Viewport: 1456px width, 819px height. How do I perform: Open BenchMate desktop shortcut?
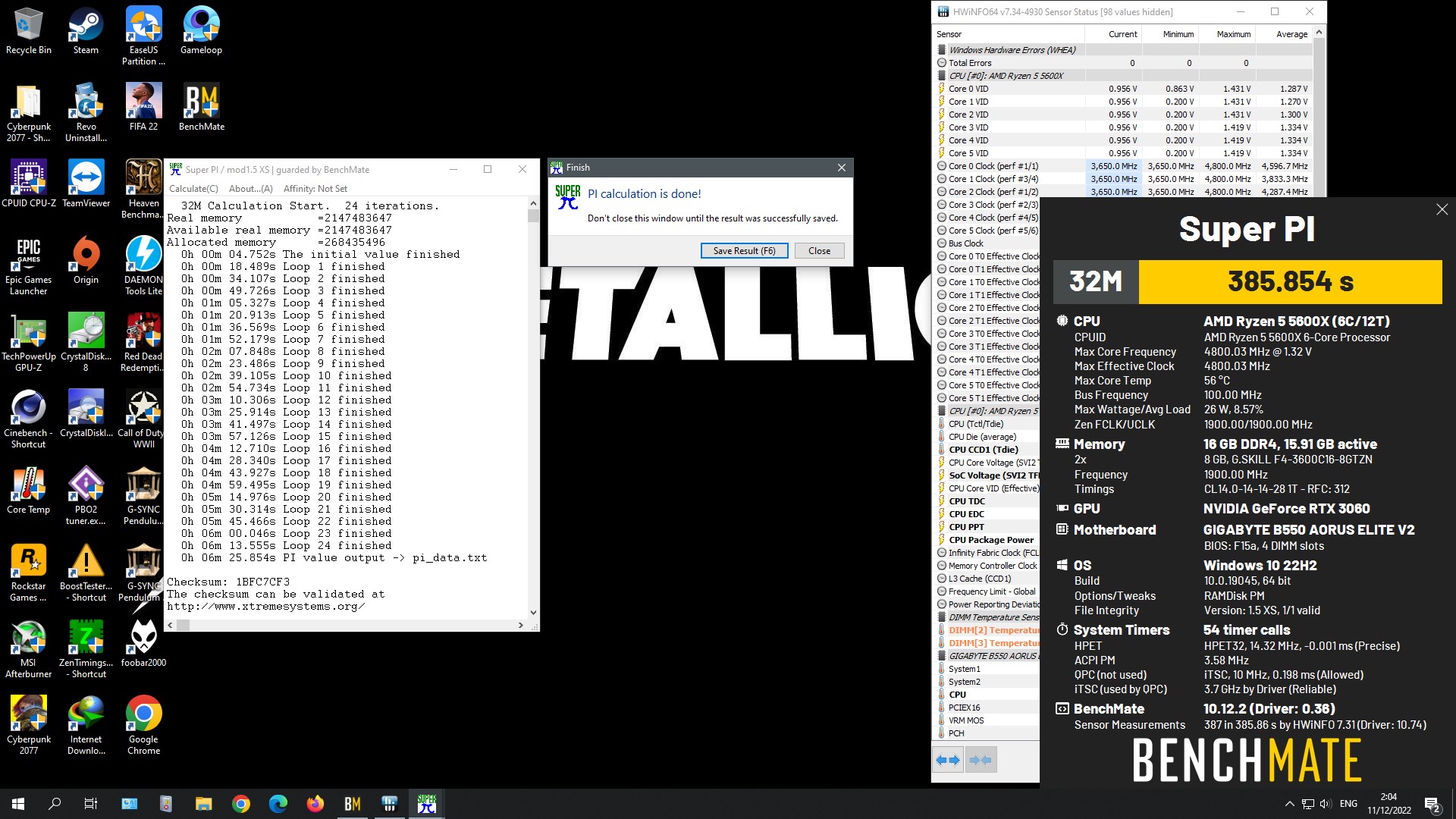(x=201, y=108)
